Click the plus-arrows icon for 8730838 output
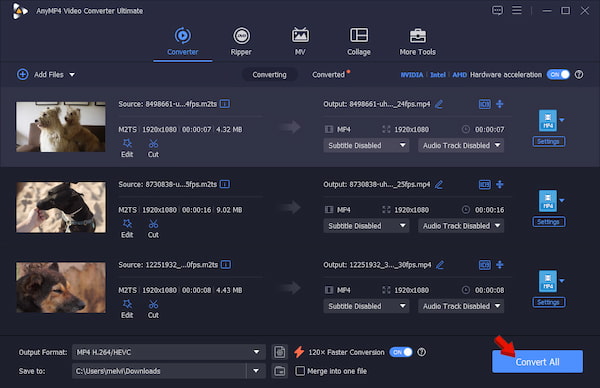Screen dimensions: 600x388 coord(500,184)
